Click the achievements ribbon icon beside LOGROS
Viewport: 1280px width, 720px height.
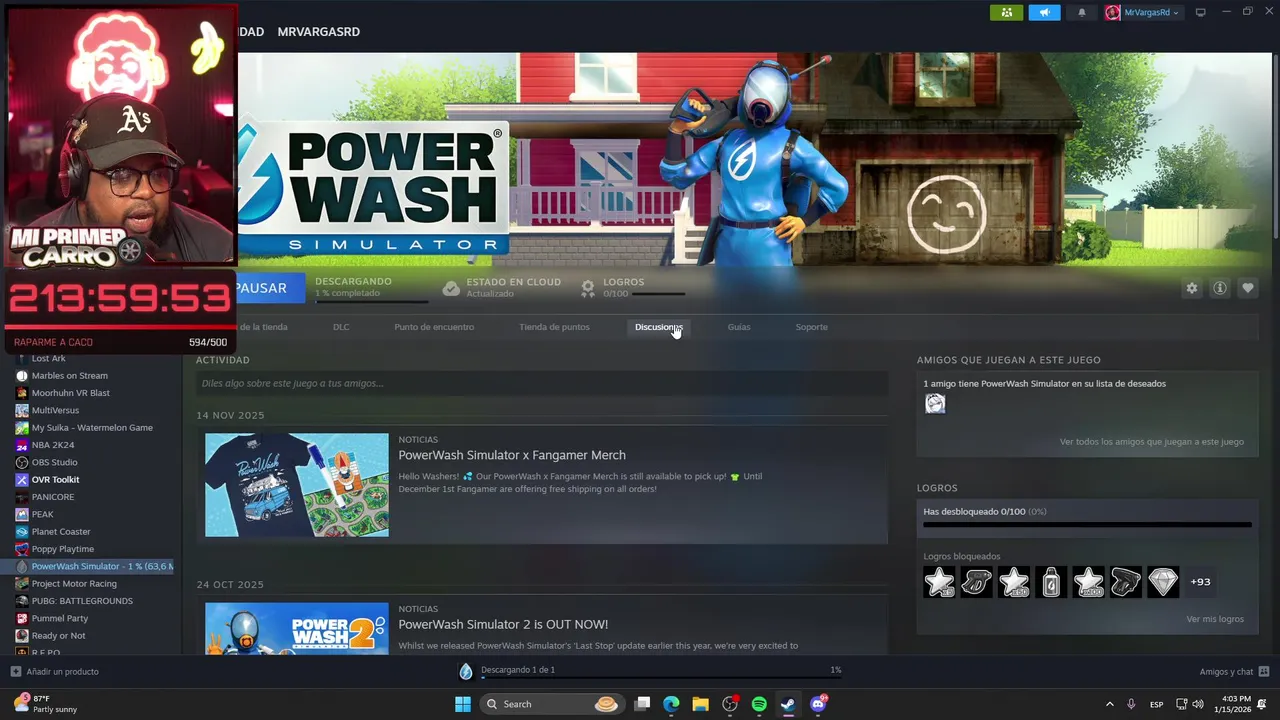click(588, 288)
